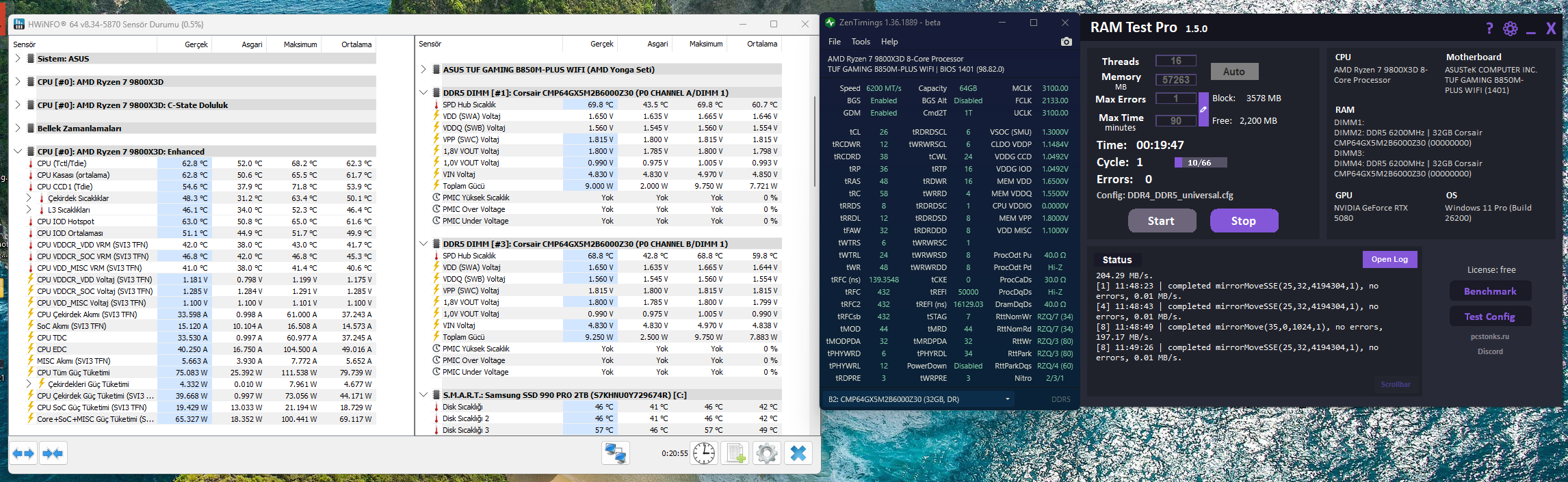Open RAM Test Pro help question mark
The width and height of the screenshot is (1568, 482).
1489,28
